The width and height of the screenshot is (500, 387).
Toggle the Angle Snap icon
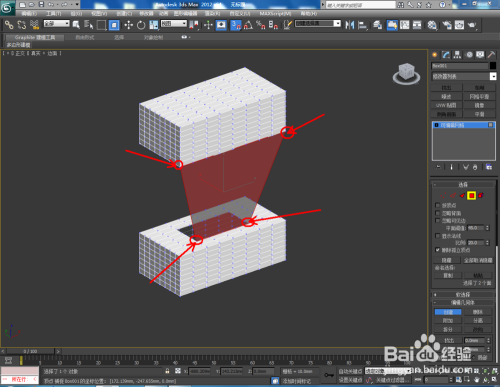pos(248,25)
